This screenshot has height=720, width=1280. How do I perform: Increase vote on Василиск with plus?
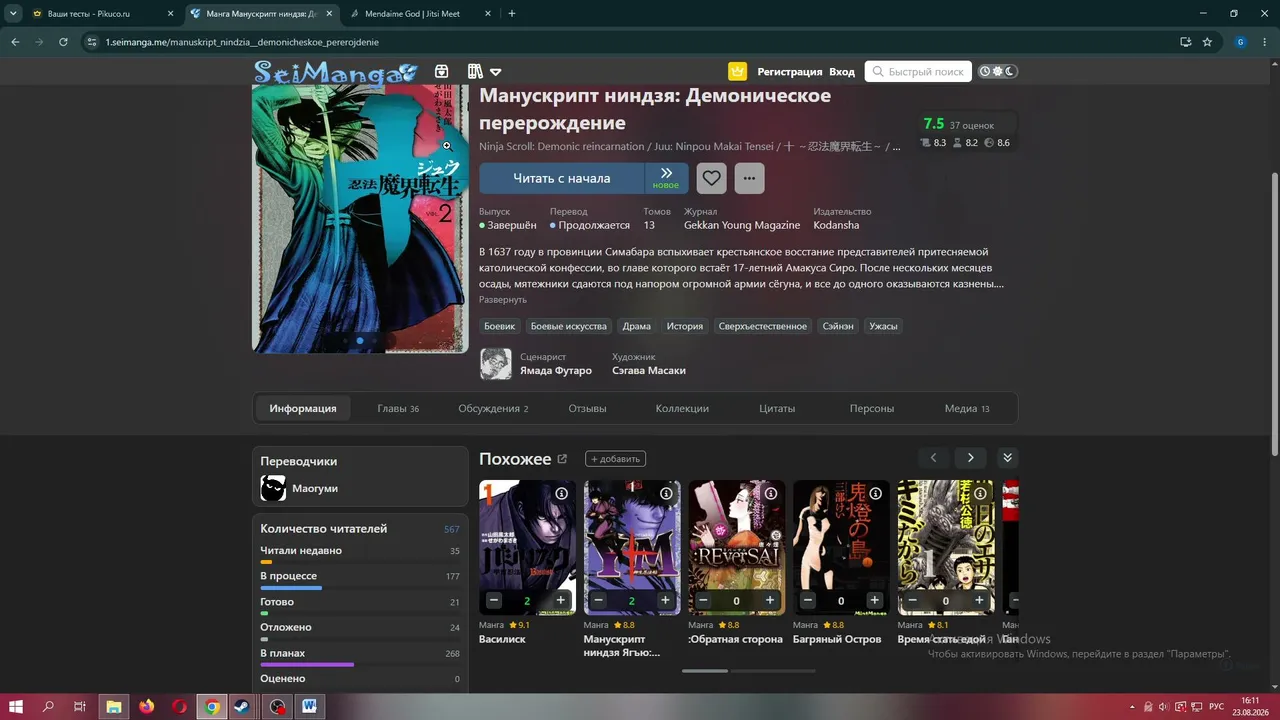pos(561,600)
